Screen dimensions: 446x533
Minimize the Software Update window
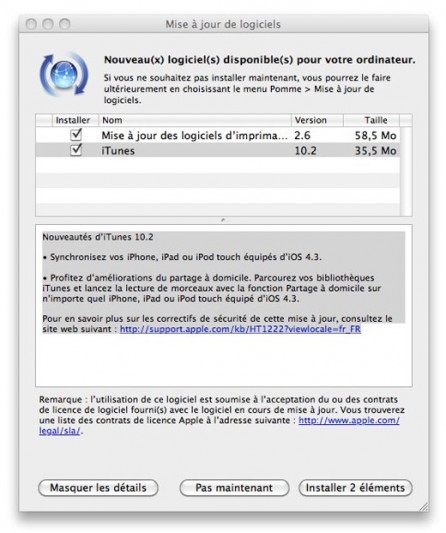tap(48, 24)
